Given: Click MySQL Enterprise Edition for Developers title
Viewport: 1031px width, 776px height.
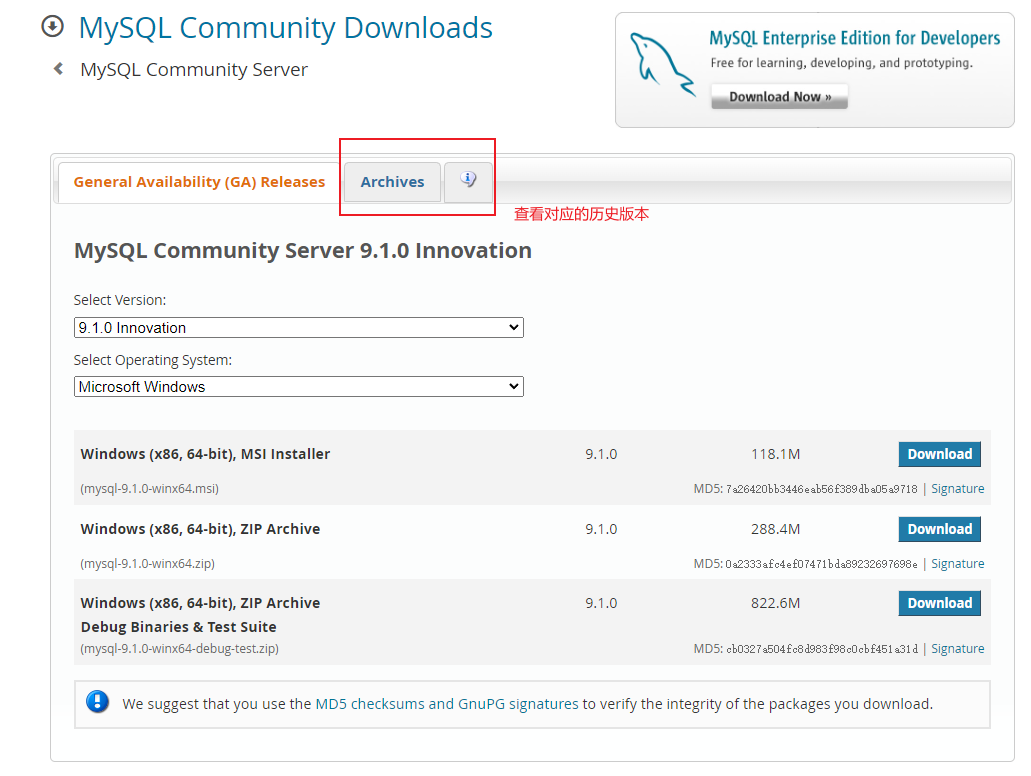Looking at the screenshot, I should click(x=854, y=38).
